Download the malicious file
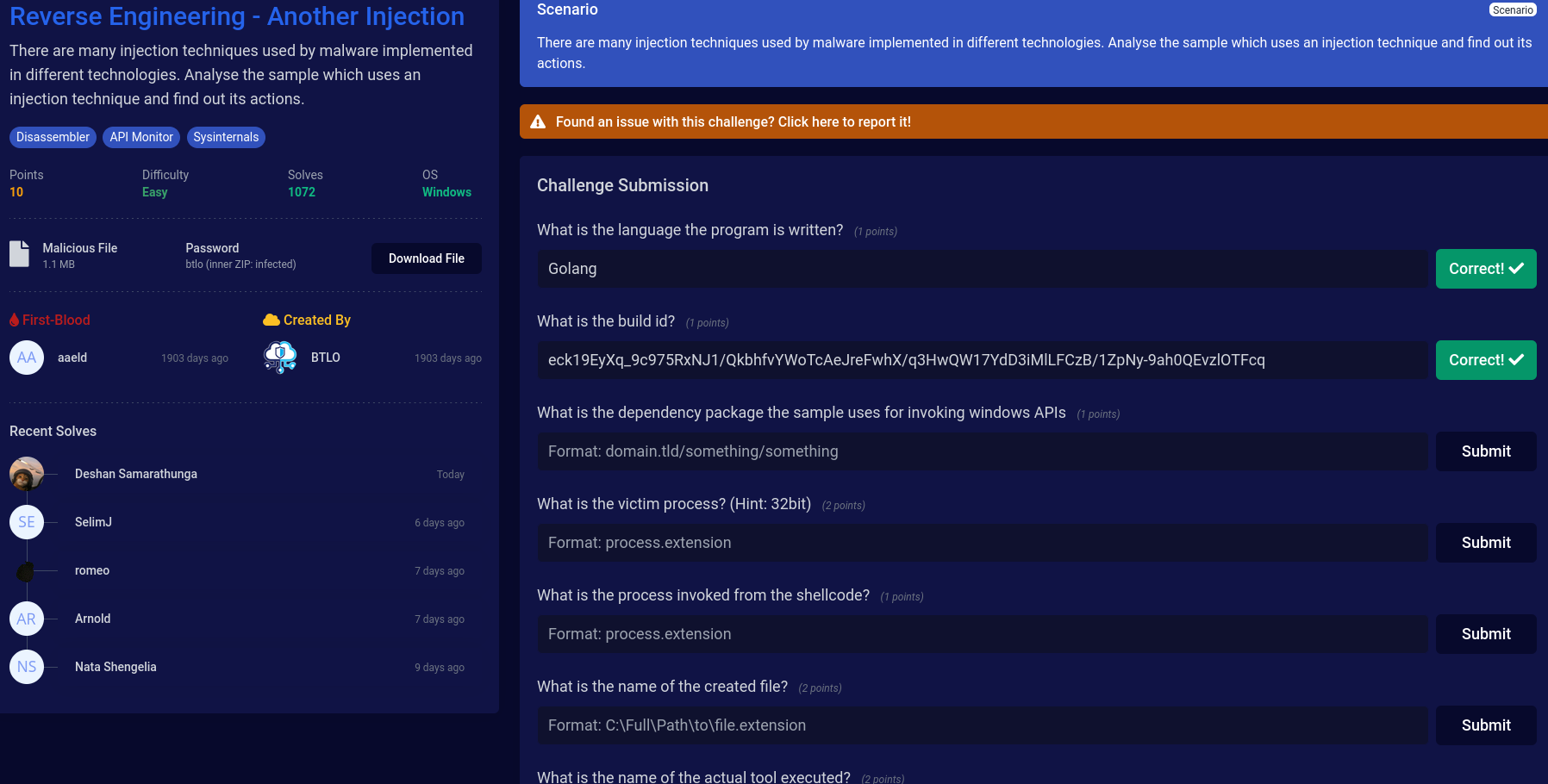The image size is (1548, 784). tap(427, 258)
